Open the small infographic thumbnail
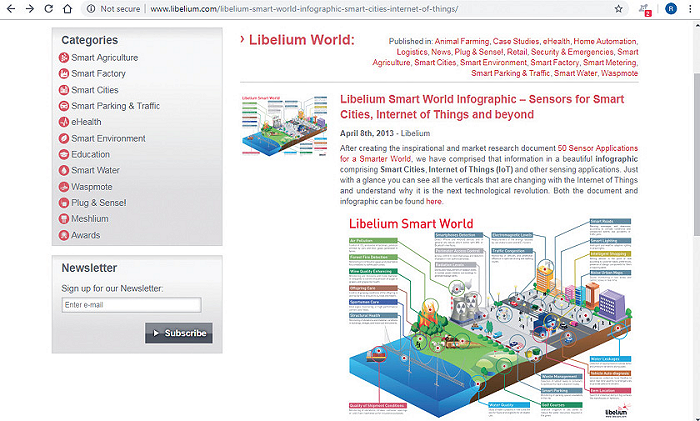 [284, 125]
